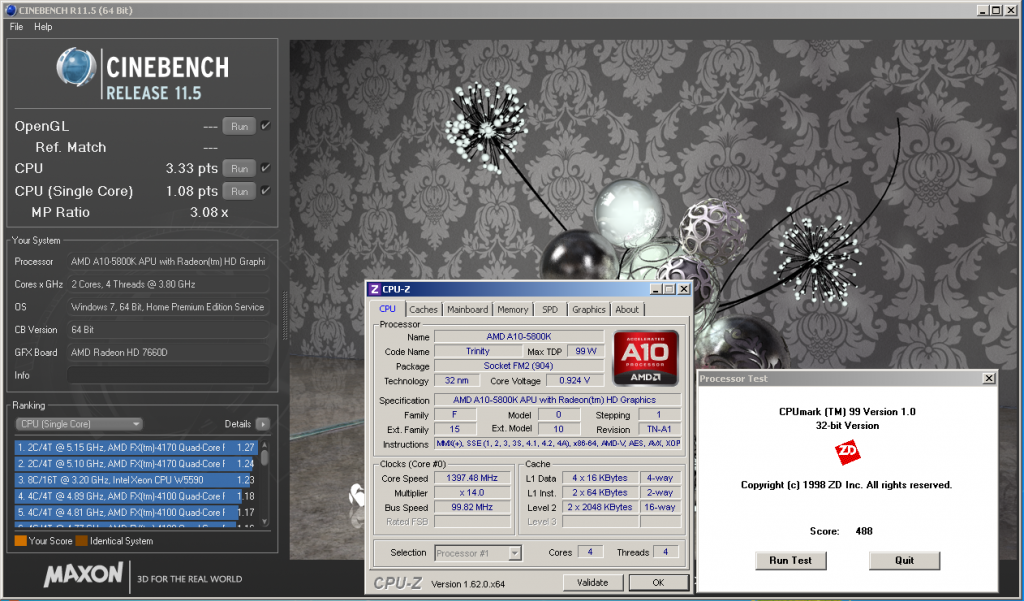This screenshot has width=1024, height=601.
Task: Toggle the CPU (Single Core) test checkbox
Action: tap(265, 191)
